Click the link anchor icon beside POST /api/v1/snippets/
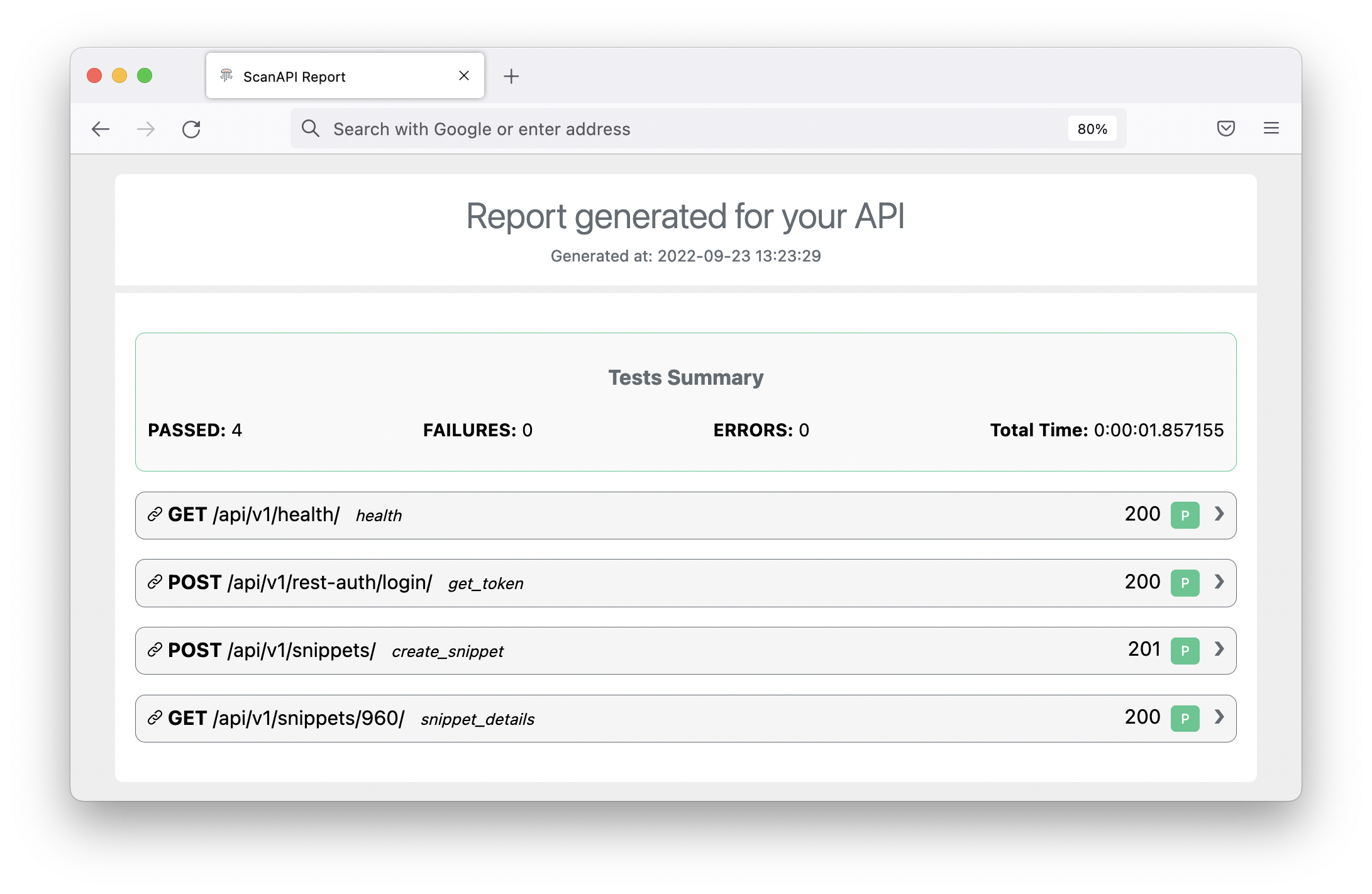This screenshot has width=1372, height=894. 153,650
